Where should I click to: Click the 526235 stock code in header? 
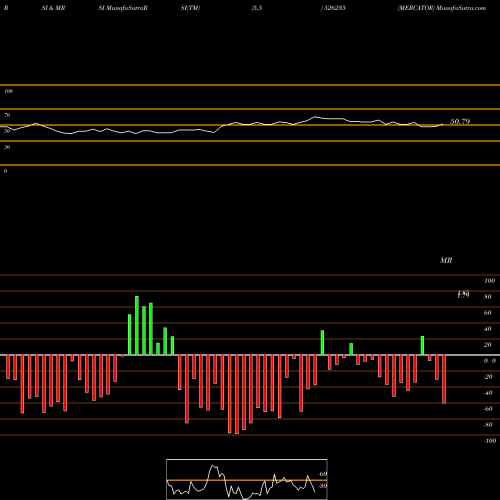click(x=334, y=8)
